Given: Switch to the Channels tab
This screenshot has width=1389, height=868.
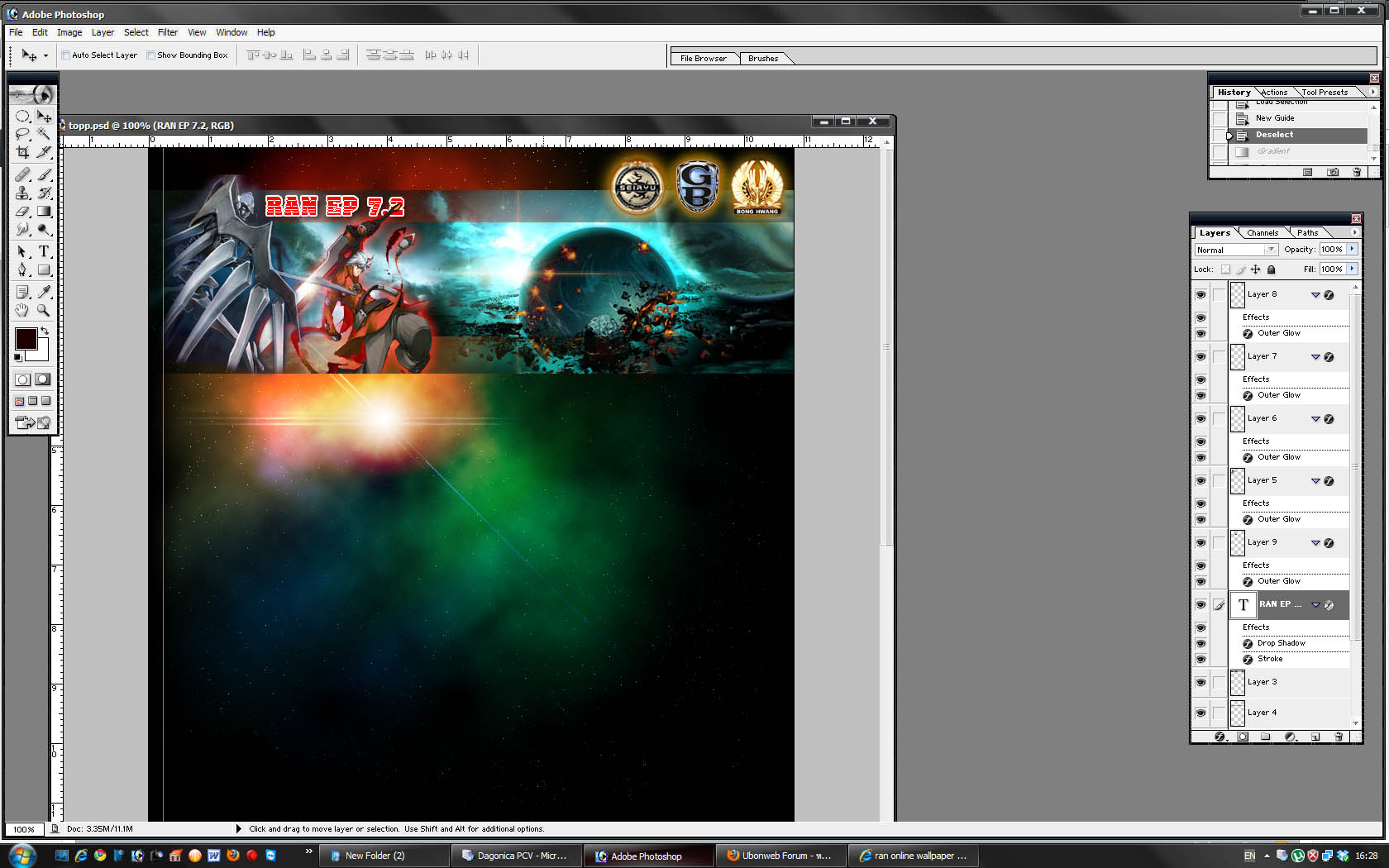Looking at the screenshot, I should coord(1263,233).
